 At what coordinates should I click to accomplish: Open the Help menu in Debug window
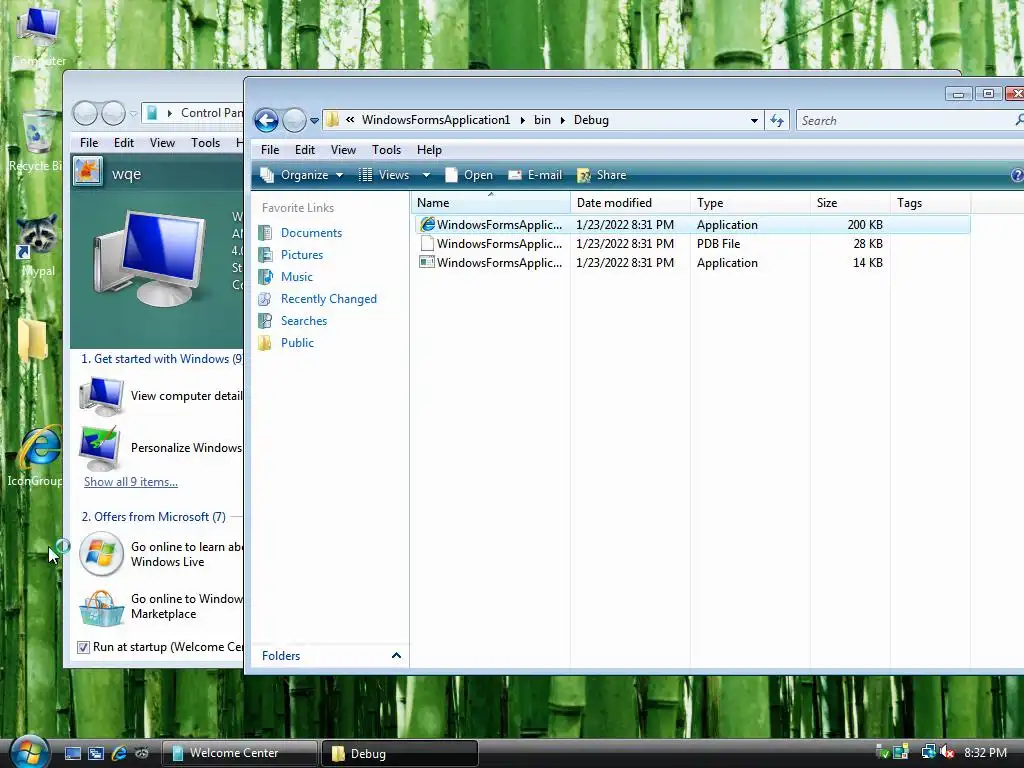click(x=429, y=150)
